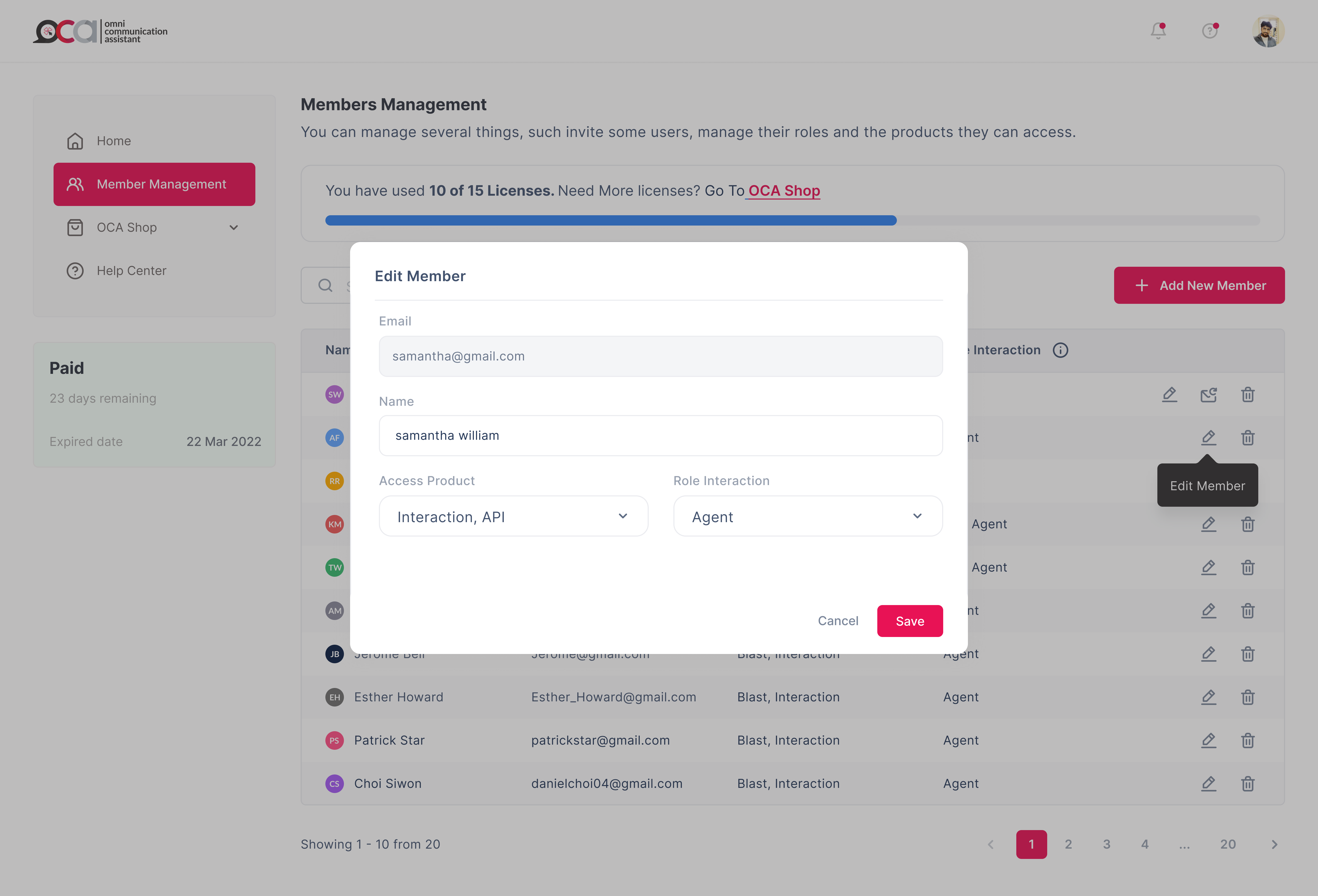Open the Role Interaction Agent dropdown

pyautogui.click(x=808, y=516)
